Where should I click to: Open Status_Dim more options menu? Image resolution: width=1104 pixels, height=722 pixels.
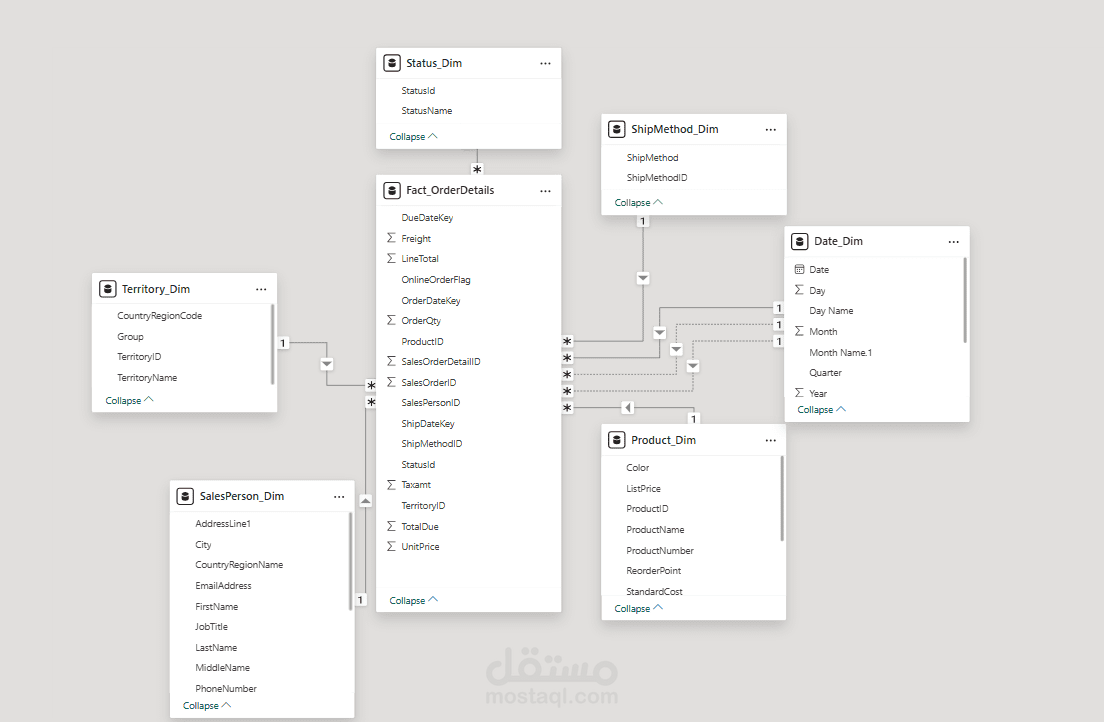click(x=545, y=63)
